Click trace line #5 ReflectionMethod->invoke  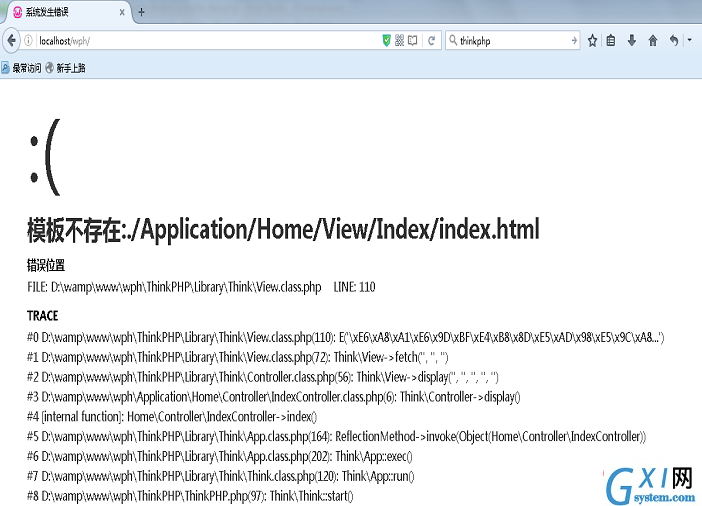337,436
